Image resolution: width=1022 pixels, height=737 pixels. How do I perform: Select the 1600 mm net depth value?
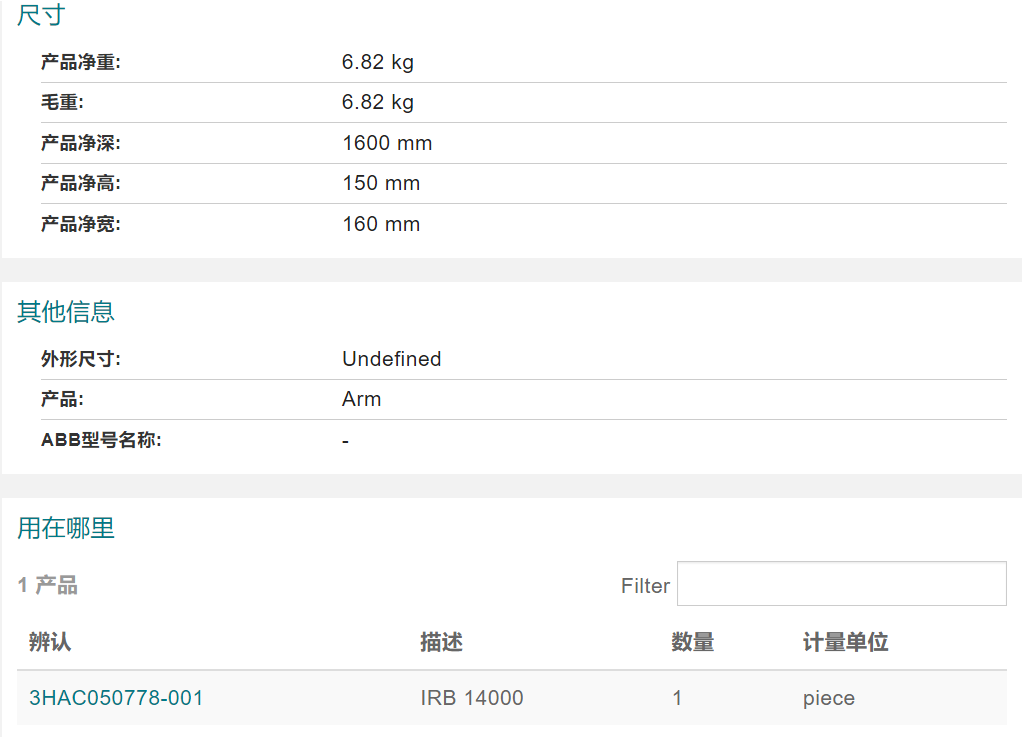pos(387,143)
